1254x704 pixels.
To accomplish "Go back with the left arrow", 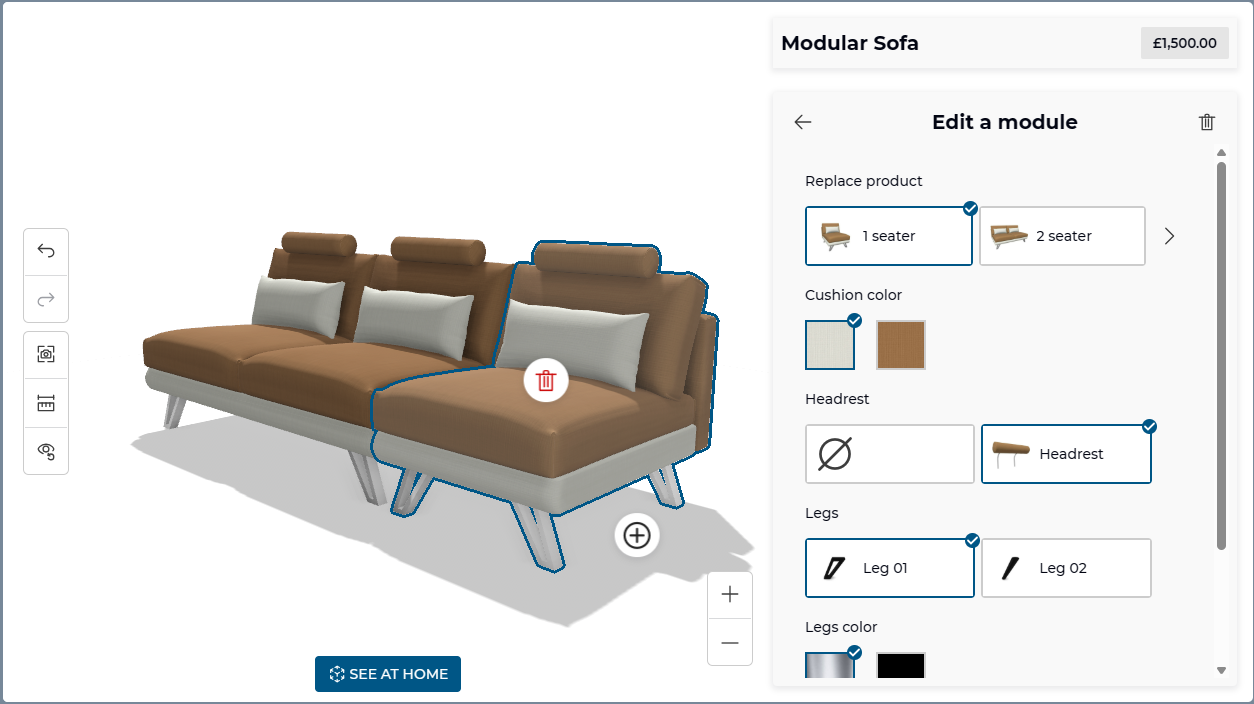I will (803, 122).
